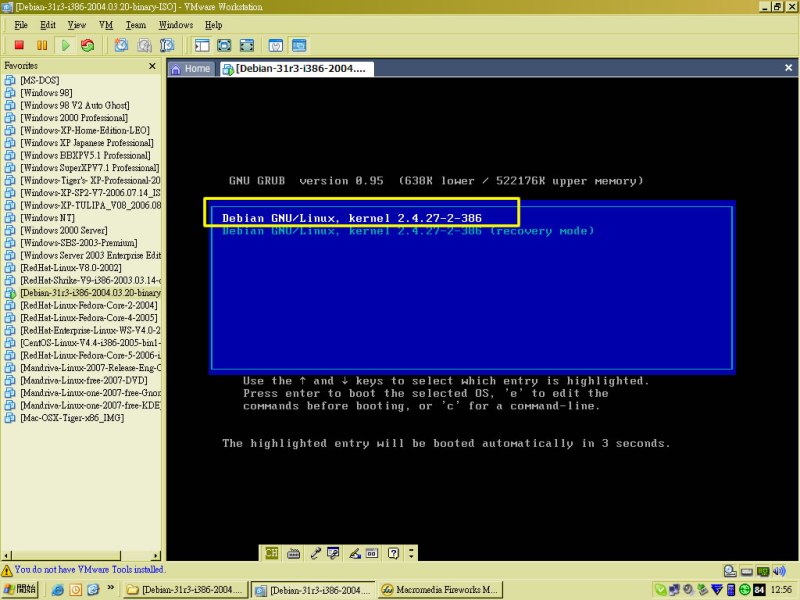Click the VMware Tools warning triangle icon
The image size is (800, 600).
click(7, 570)
